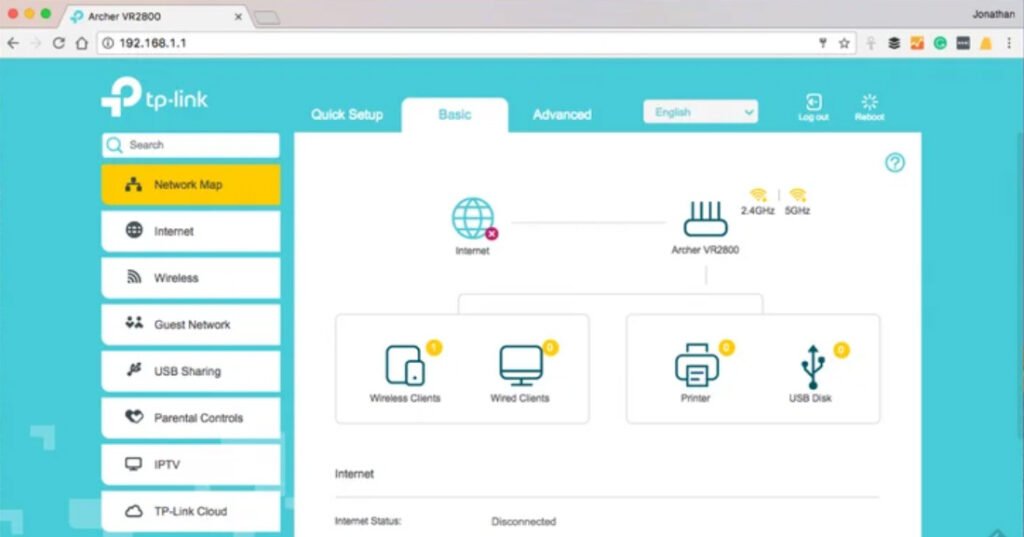The height and width of the screenshot is (537, 1024).
Task: Bookmark page using the star icon
Action: pyautogui.click(x=844, y=43)
